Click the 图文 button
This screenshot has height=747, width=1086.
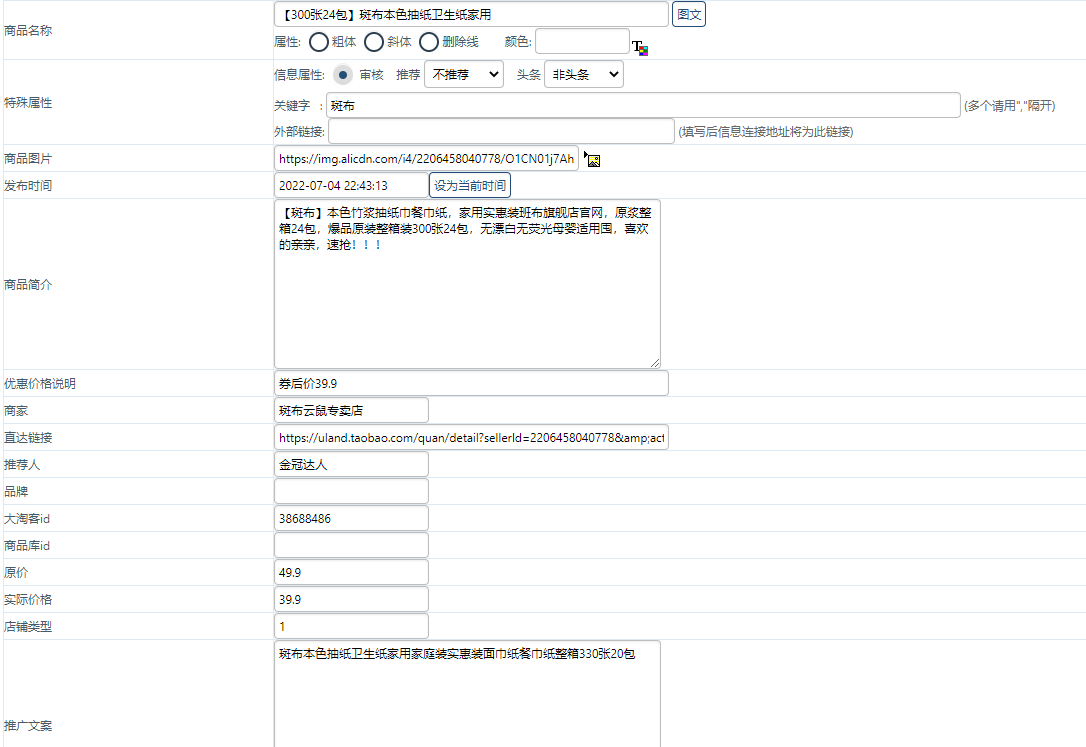click(689, 15)
